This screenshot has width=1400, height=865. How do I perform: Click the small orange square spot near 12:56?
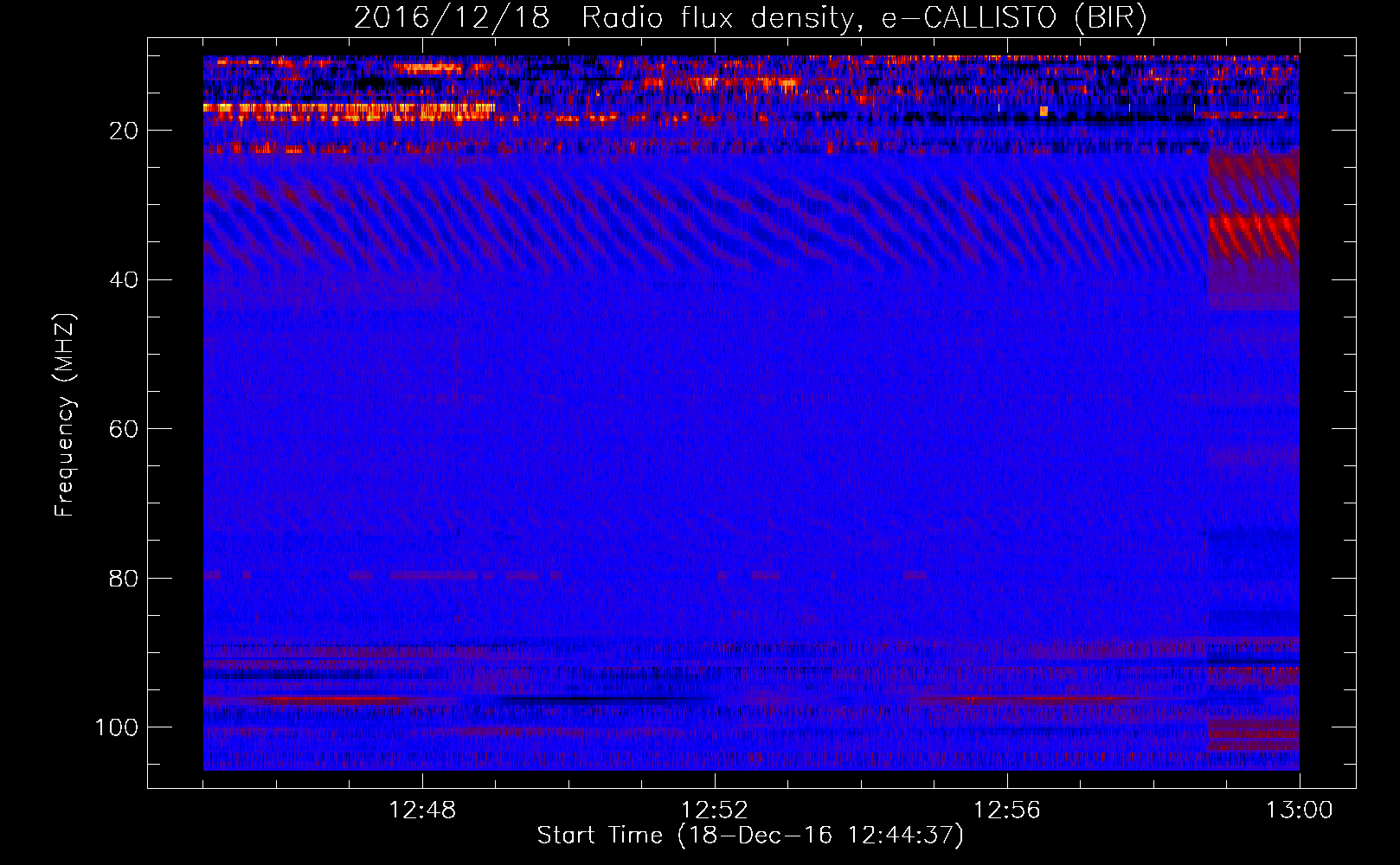click(x=1044, y=111)
